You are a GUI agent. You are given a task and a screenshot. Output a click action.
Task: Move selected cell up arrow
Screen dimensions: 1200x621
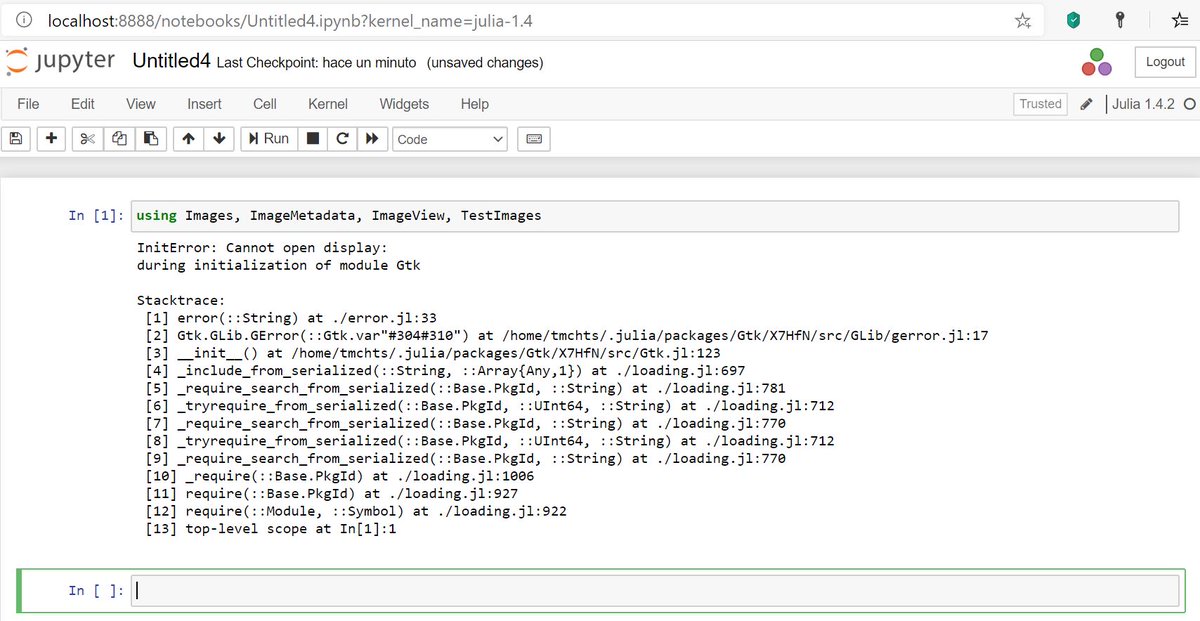(x=187, y=139)
